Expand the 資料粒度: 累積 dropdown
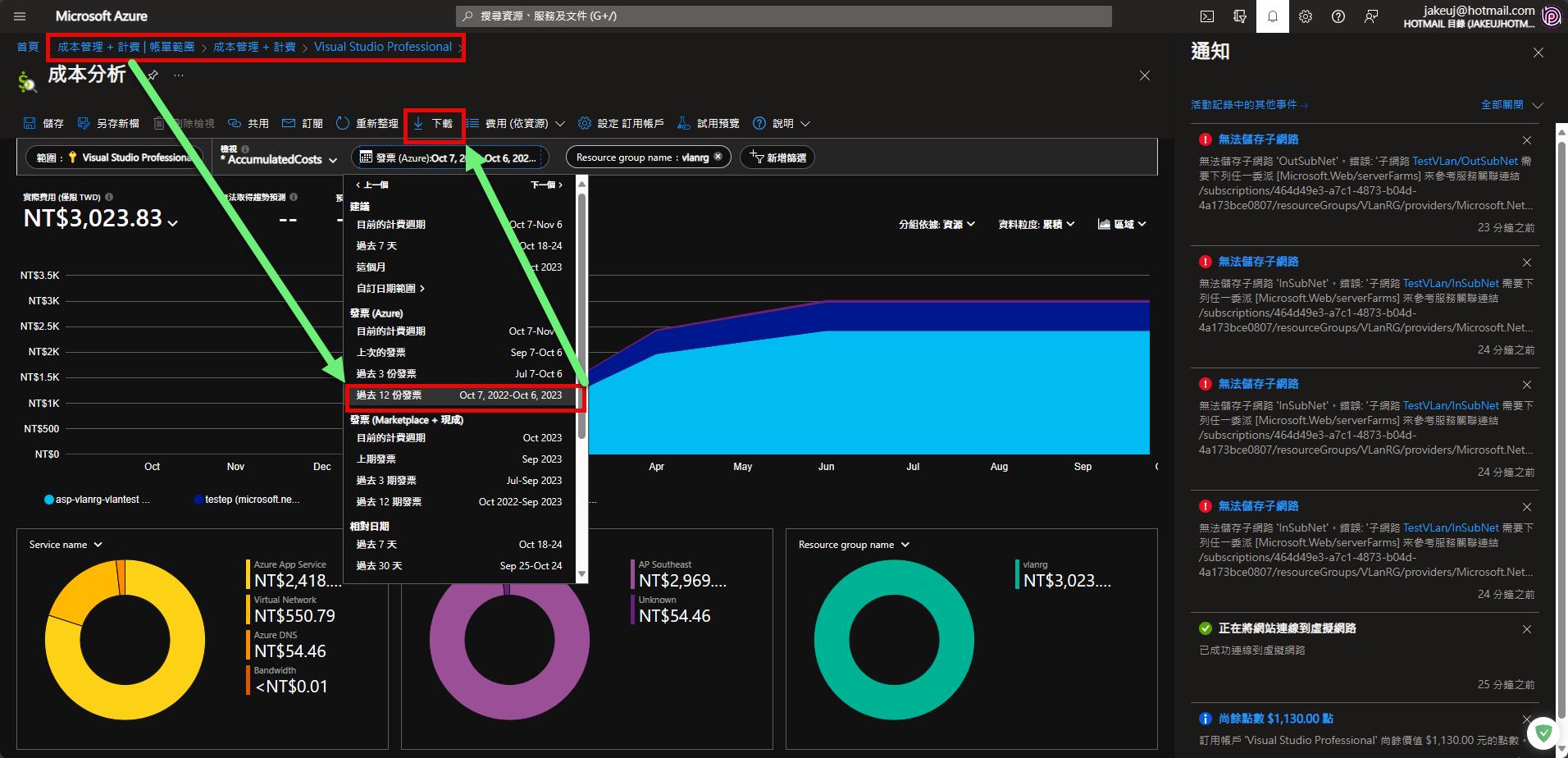Viewport: 1568px width, 758px height. click(1036, 224)
